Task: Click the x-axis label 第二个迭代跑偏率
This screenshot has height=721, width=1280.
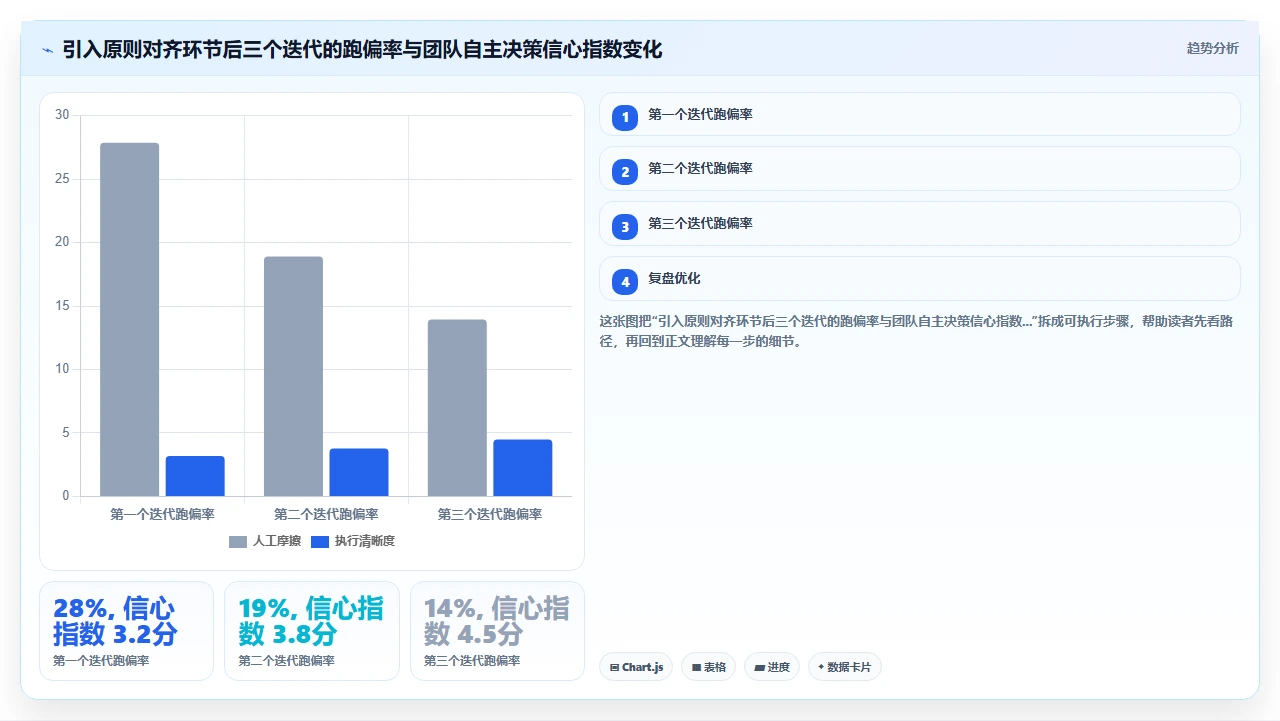Action: tap(326, 514)
